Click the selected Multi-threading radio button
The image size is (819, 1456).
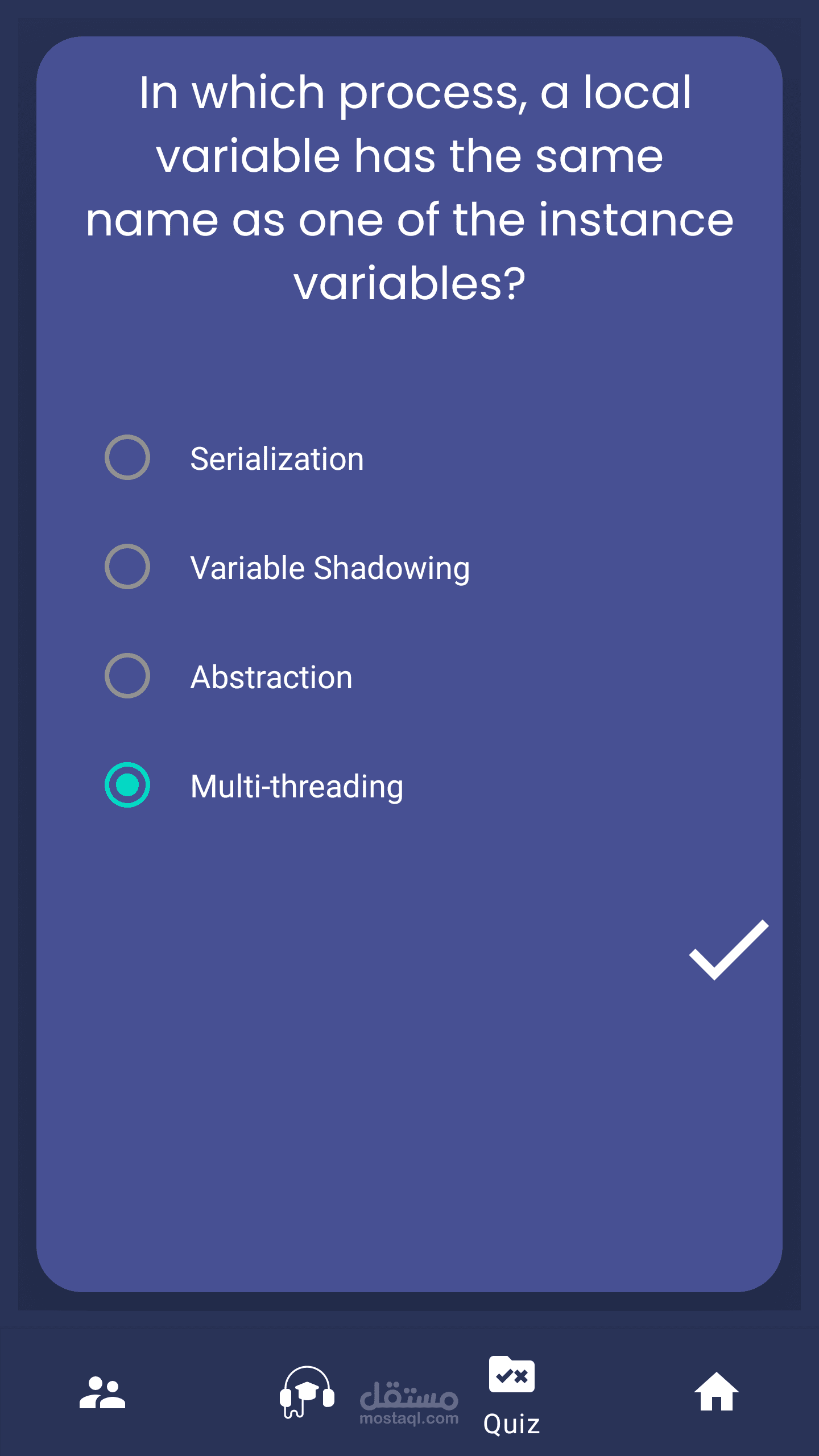127,785
